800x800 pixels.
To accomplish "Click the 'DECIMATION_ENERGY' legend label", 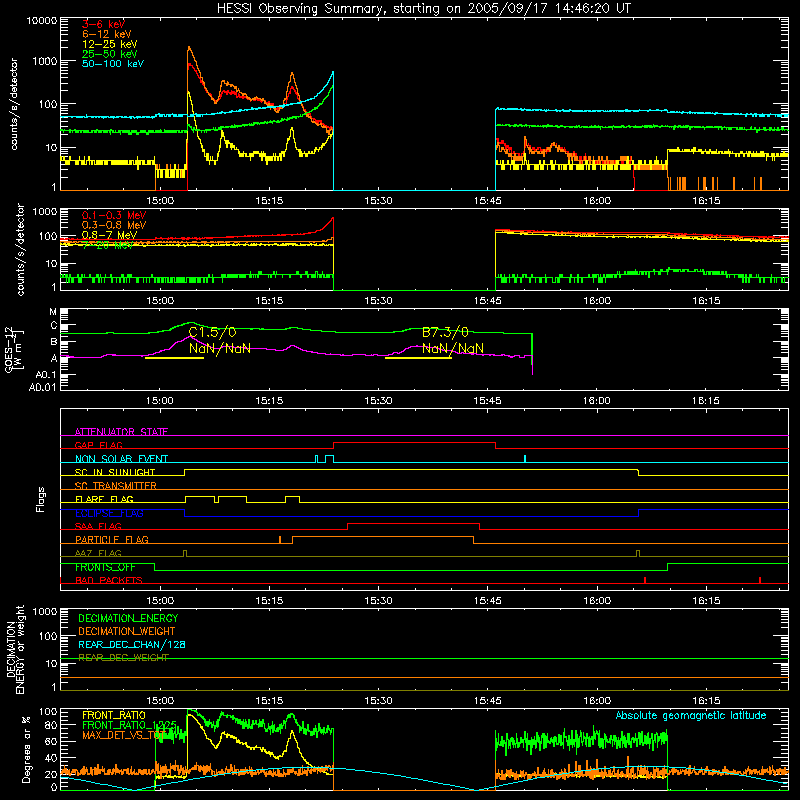I will (x=128, y=618).
